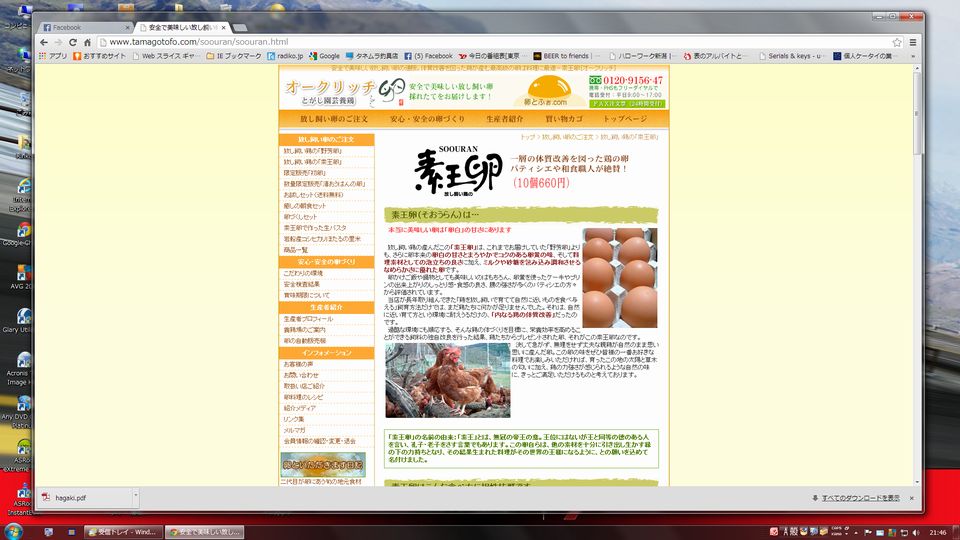
Task: Click the sidebar banner image at bottom
Action: (x=323, y=465)
